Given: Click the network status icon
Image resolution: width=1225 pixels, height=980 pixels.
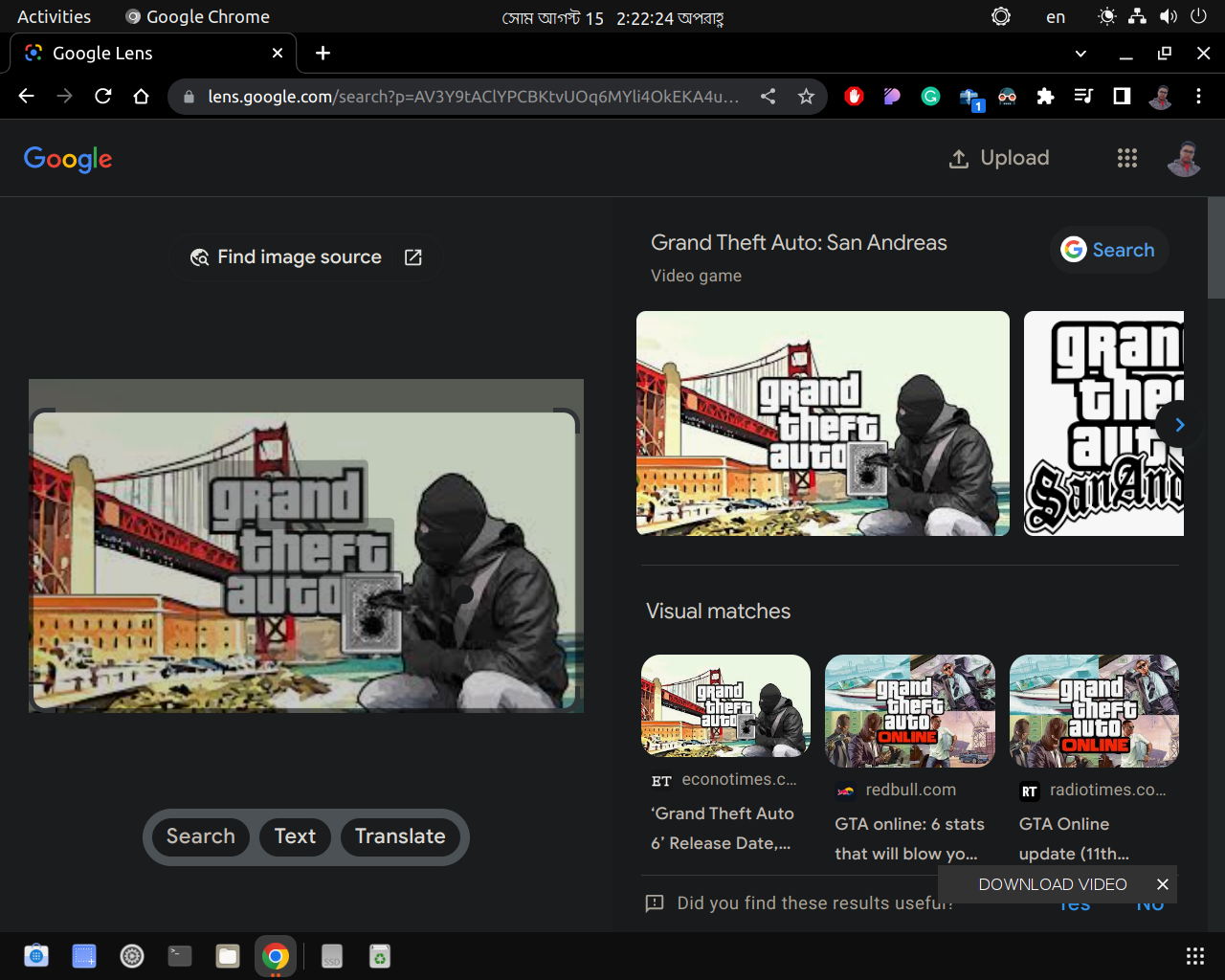Looking at the screenshot, I should 1137,16.
